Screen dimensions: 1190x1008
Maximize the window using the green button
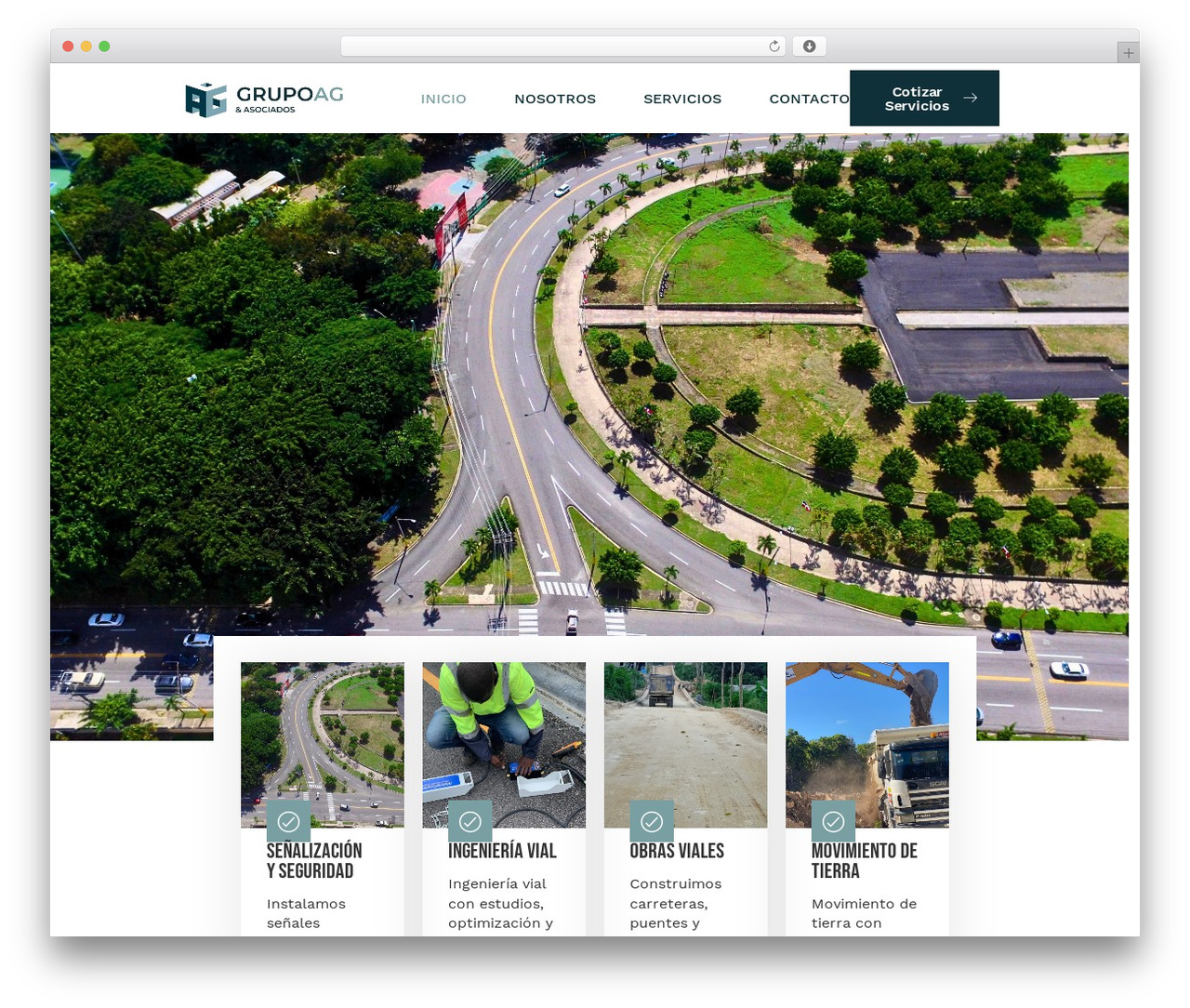104,46
